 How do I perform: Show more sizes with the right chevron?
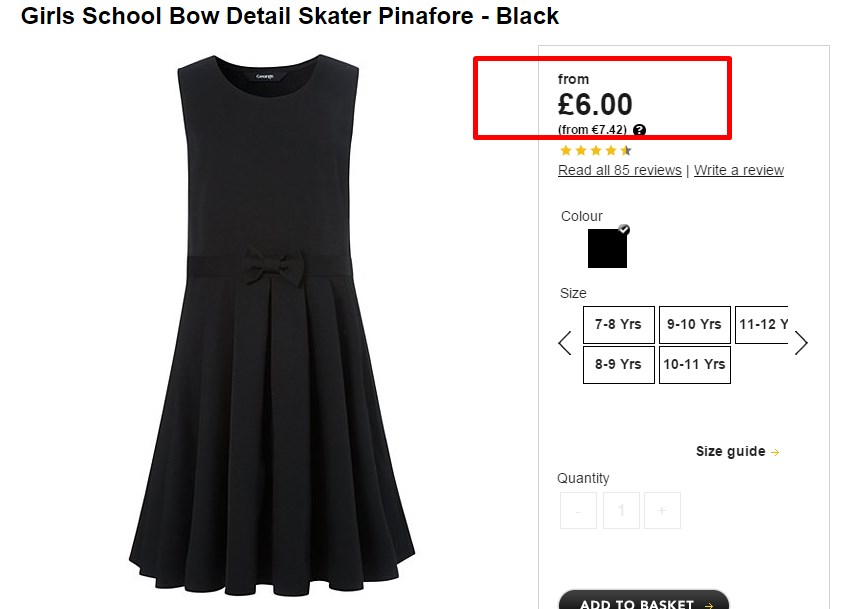pos(801,343)
